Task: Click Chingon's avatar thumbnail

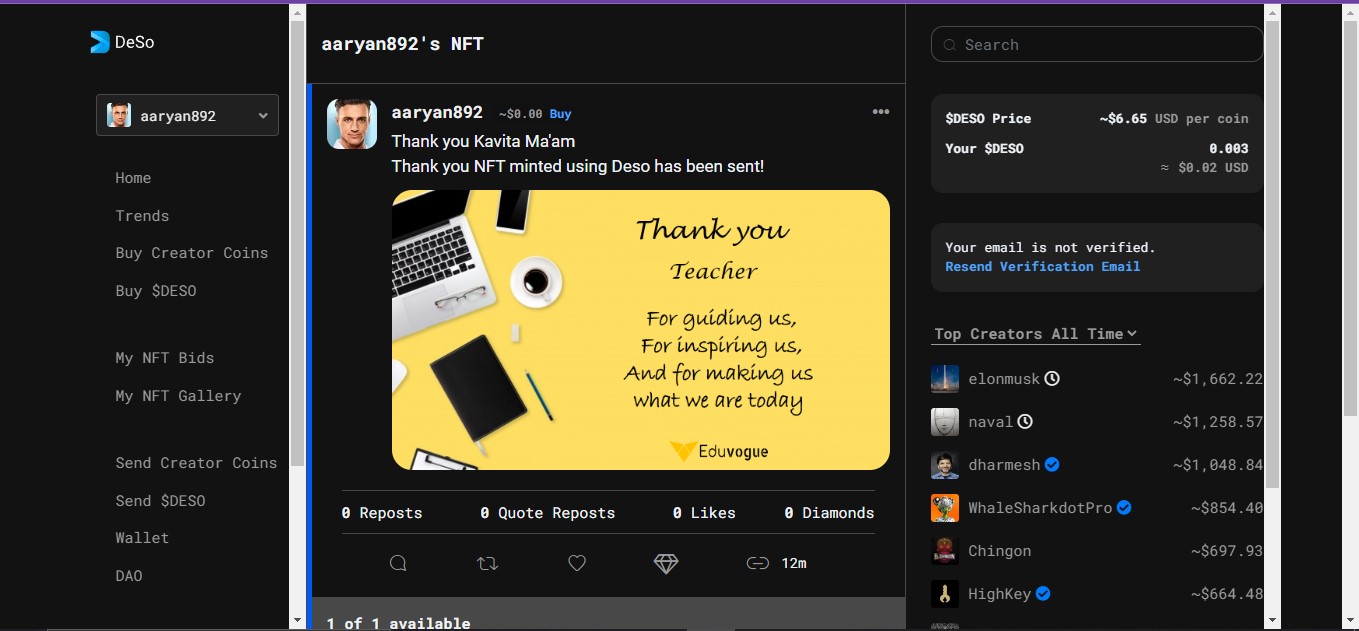Action: pyautogui.click(x=945, y=551)
